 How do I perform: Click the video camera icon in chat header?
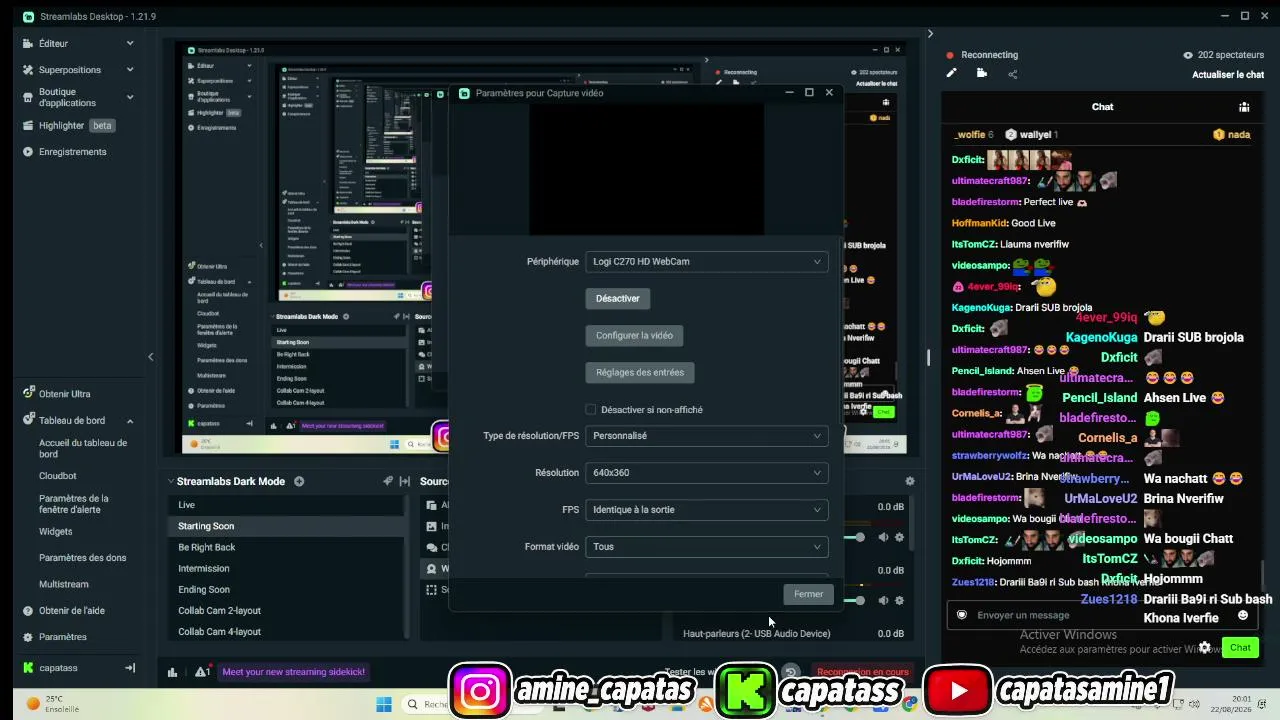pos(982,73)
